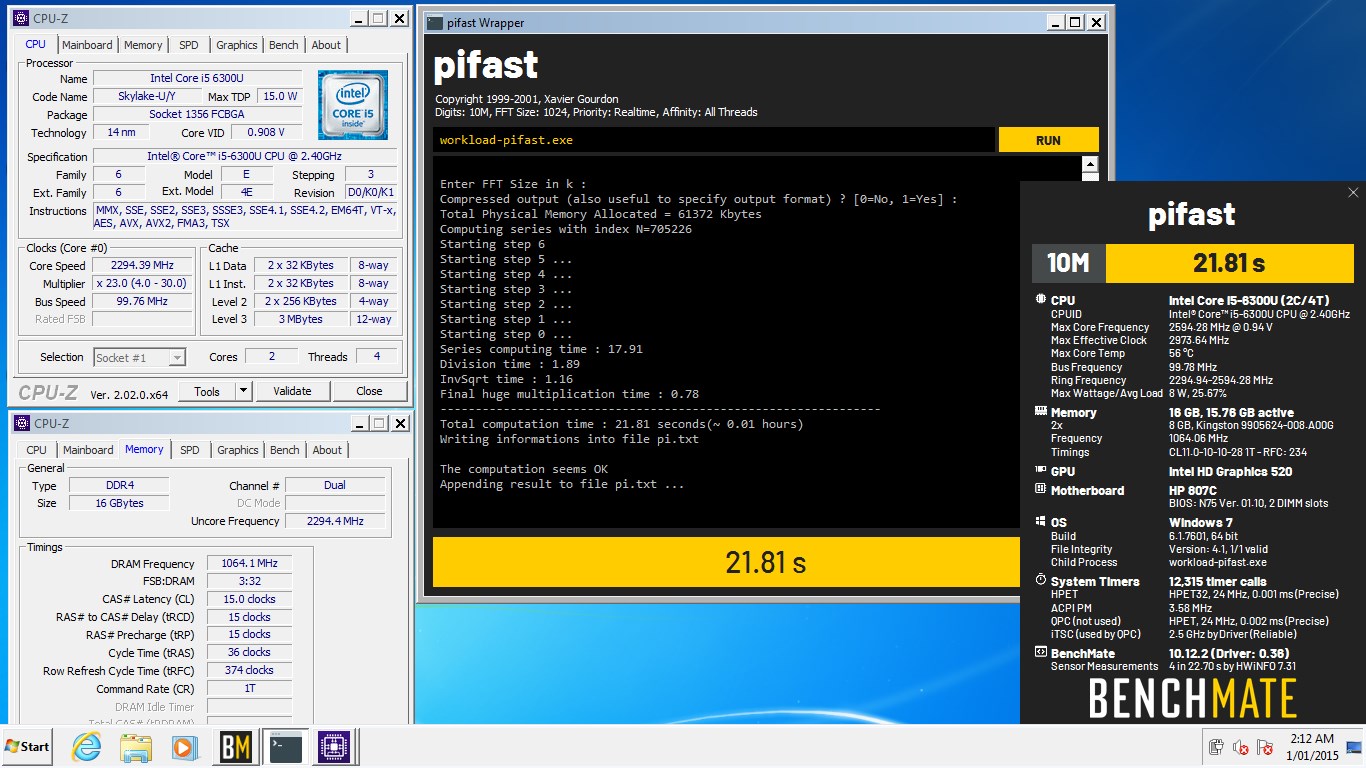1366x768 pixels.
Task: Click the BenchMate section icon near version
Action: 1041,653
